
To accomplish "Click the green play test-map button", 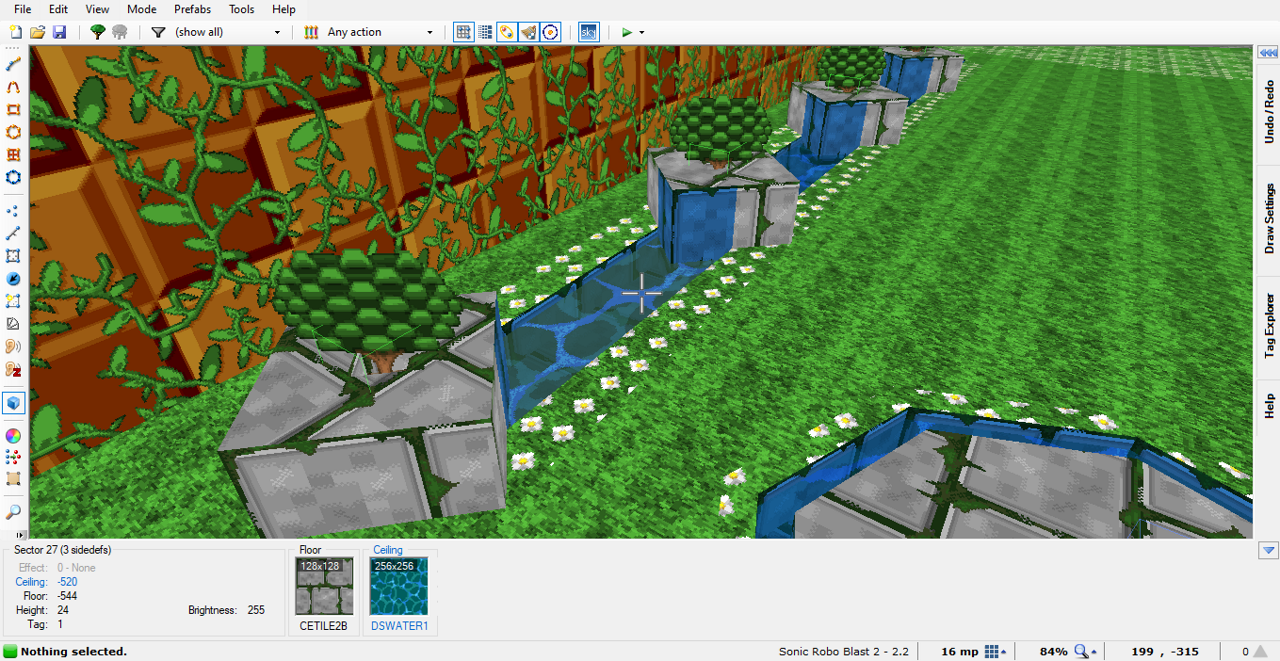I will click(x=627, y=32).
